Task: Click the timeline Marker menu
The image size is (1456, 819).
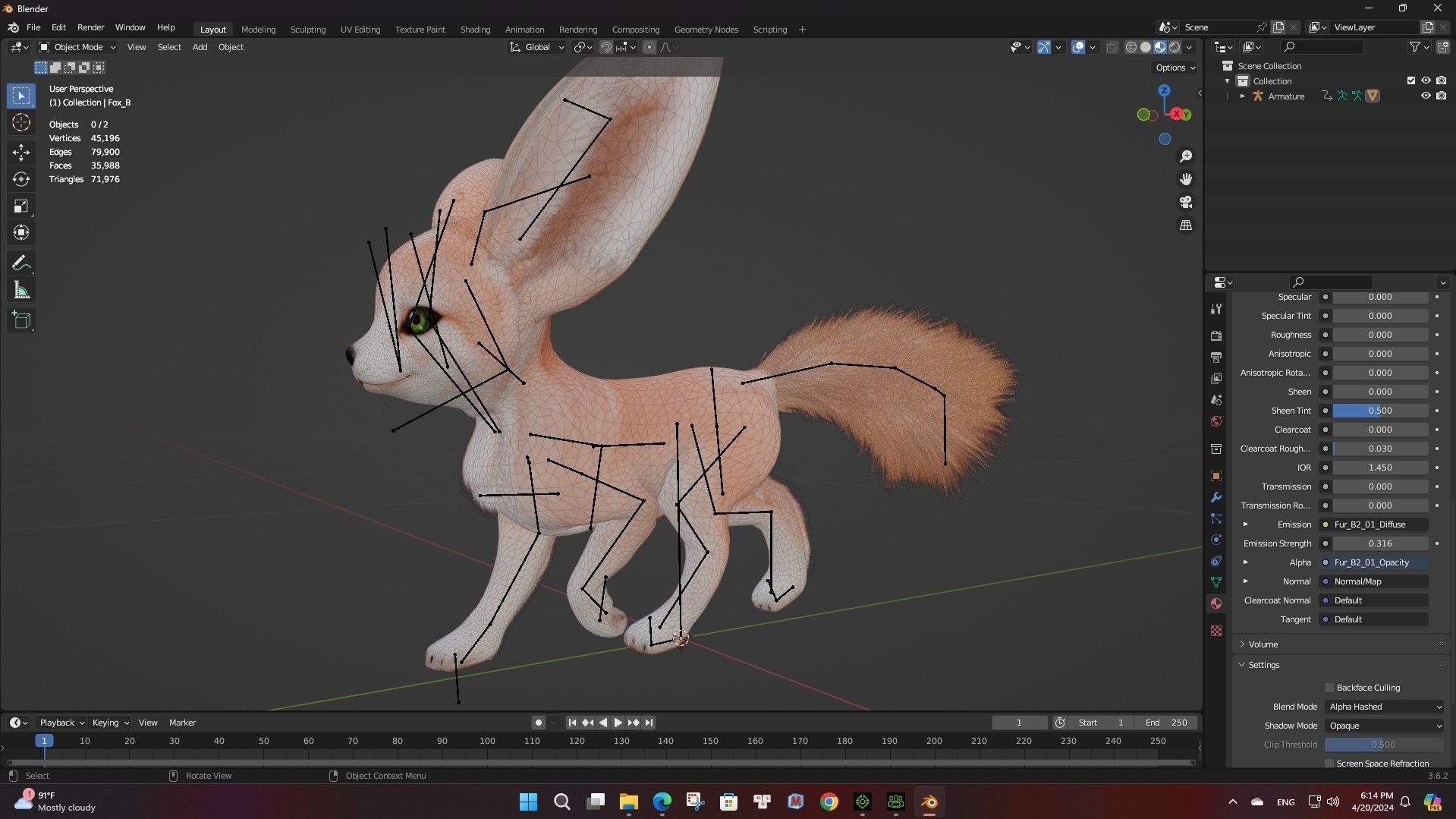Action: click(182, 723)
